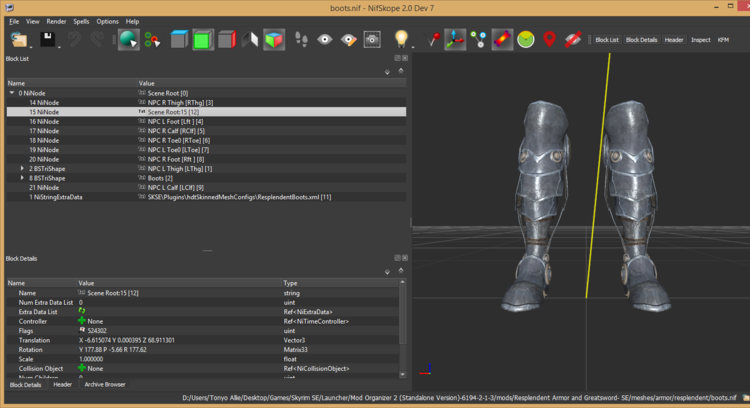Toggle skeleton bone display icon
Image resolution: width=750 pixels, height=408 pixels.
click(x=502, y=40)
